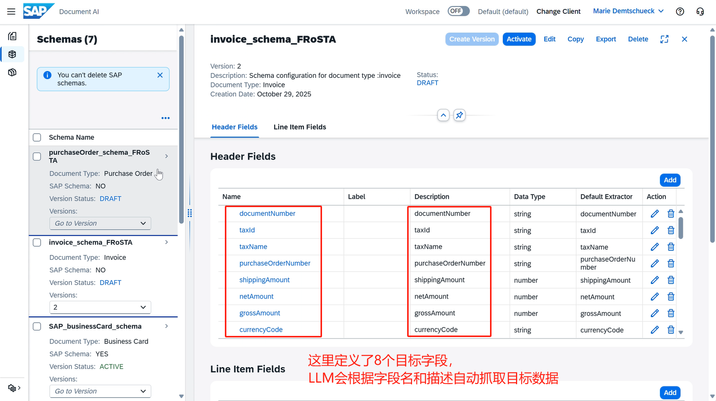This screenshot has width=716, height=401.
Task: Edit the documentNumber field row
Action: pyautogui.click(x=654, y=214)
